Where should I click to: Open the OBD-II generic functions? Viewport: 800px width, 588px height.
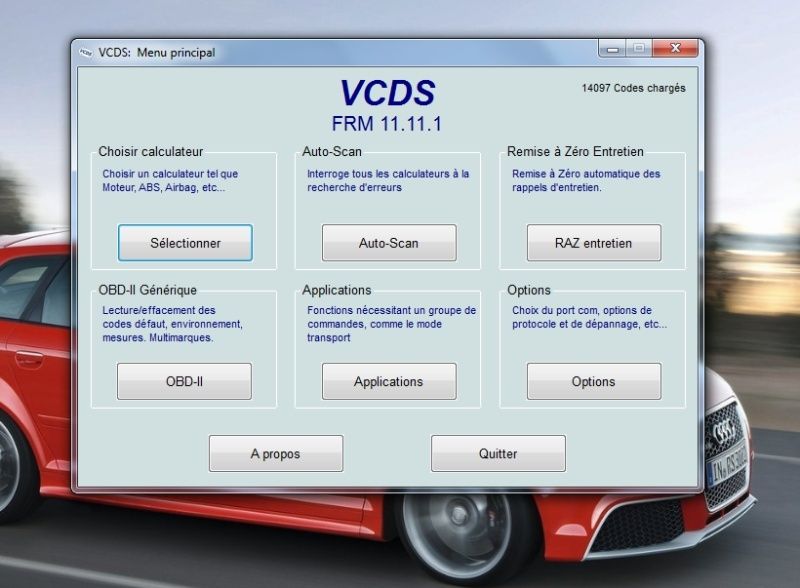[x=185, y=382]
